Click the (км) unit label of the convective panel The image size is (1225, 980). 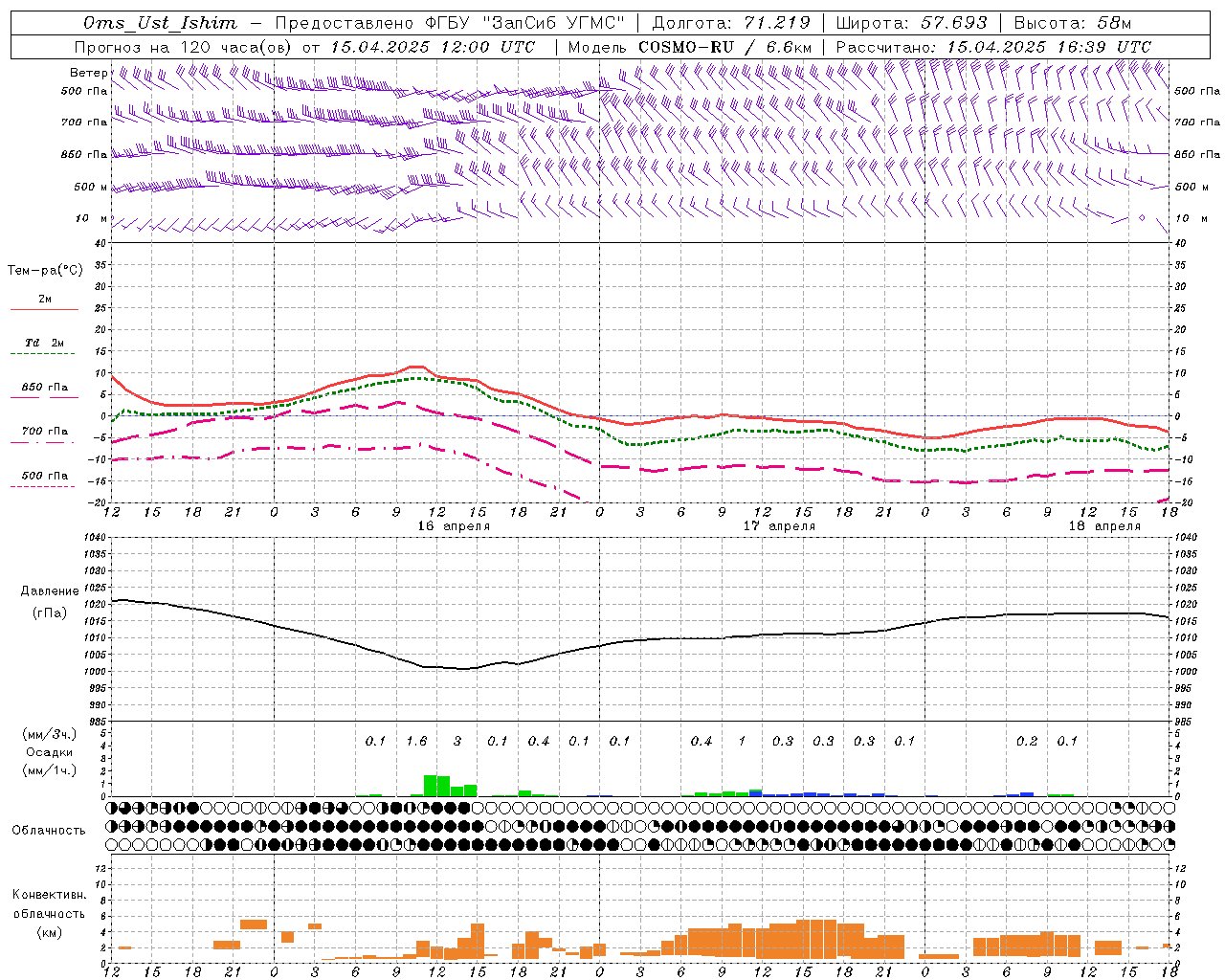click(50, 931)
